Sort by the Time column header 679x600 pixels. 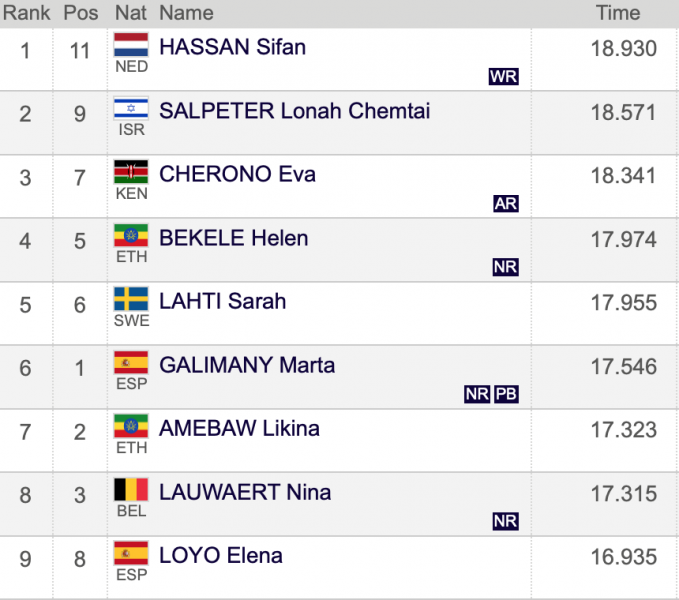[x=618, y=13]
